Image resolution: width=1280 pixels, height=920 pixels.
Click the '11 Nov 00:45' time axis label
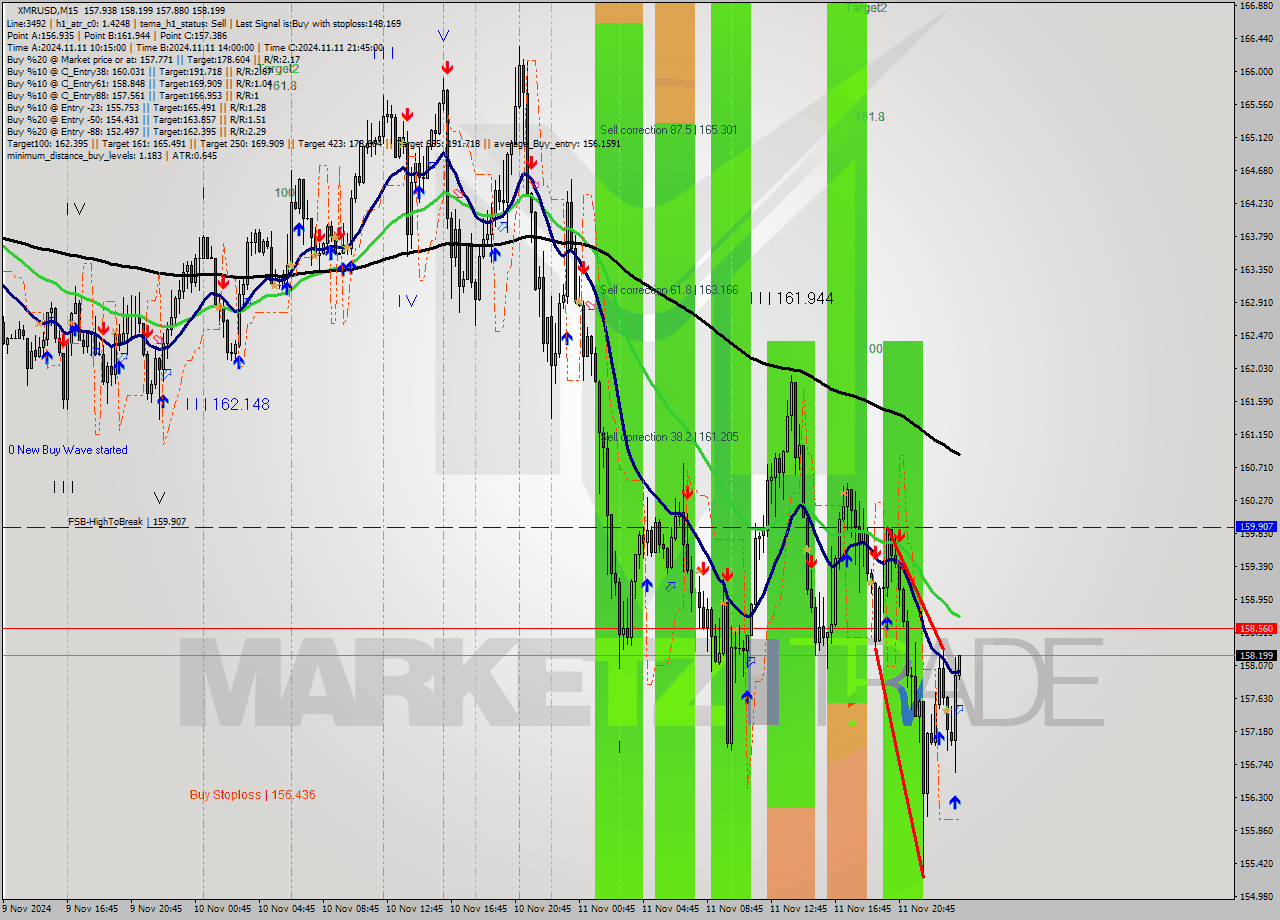[x=607, y=909]
